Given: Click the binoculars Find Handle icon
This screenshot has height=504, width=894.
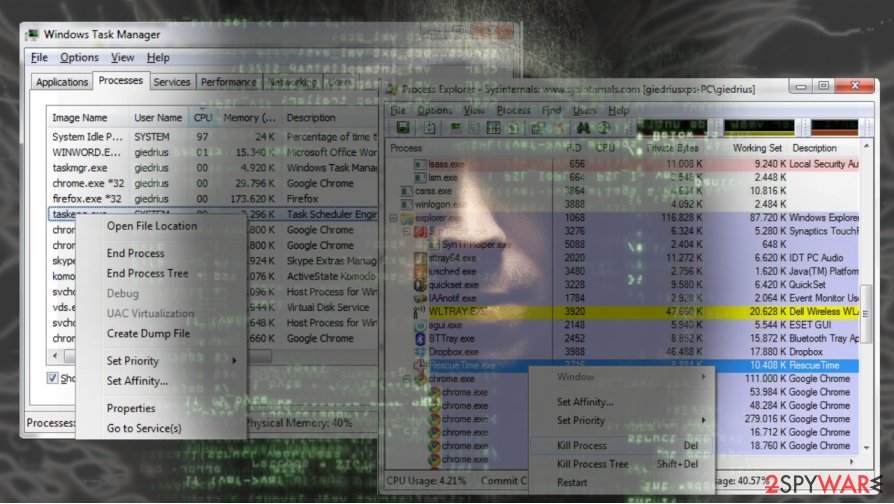Looking at the screenshot, I should [583, 128].
